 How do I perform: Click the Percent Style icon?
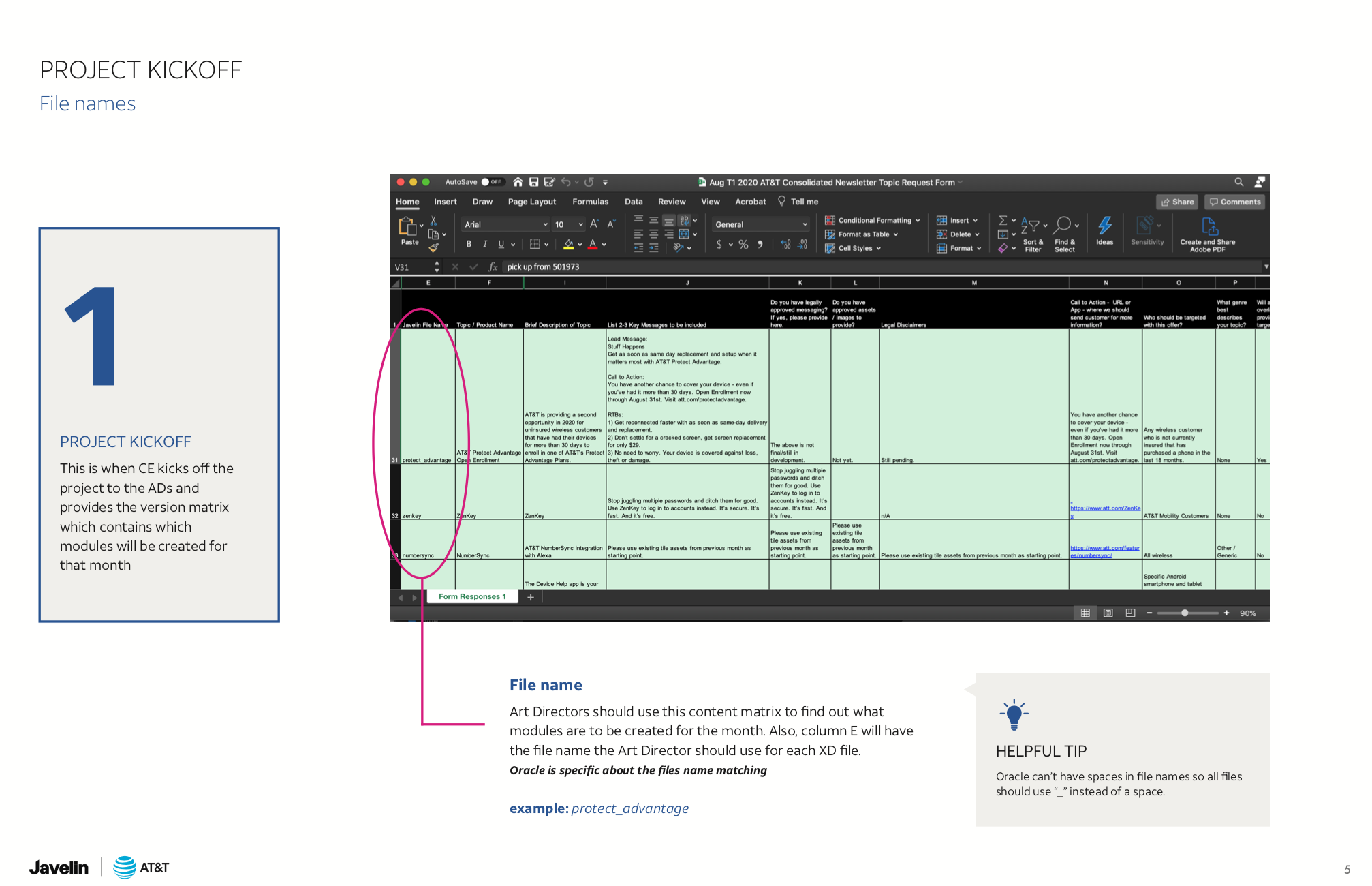point(743,245)
